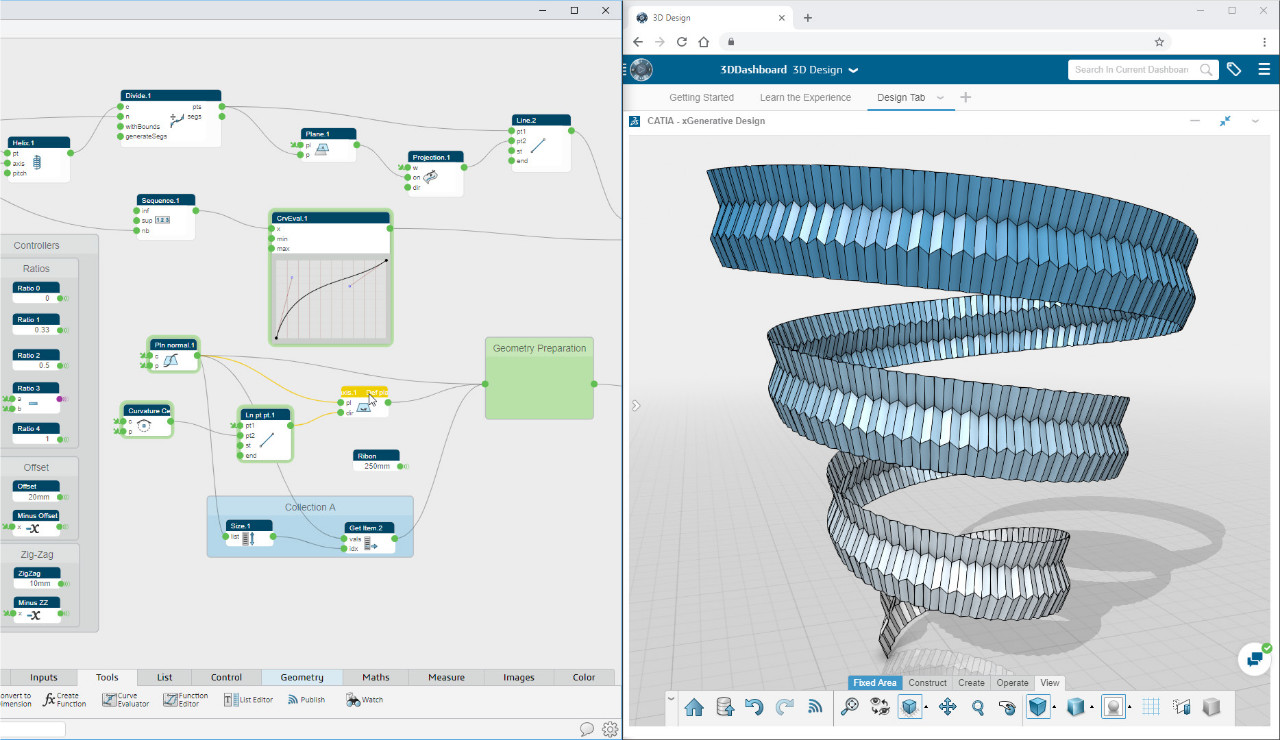Viewport: 1280px width, 740px height.
Task: Click the Fit All In magnifier icon
Action: 850,708
